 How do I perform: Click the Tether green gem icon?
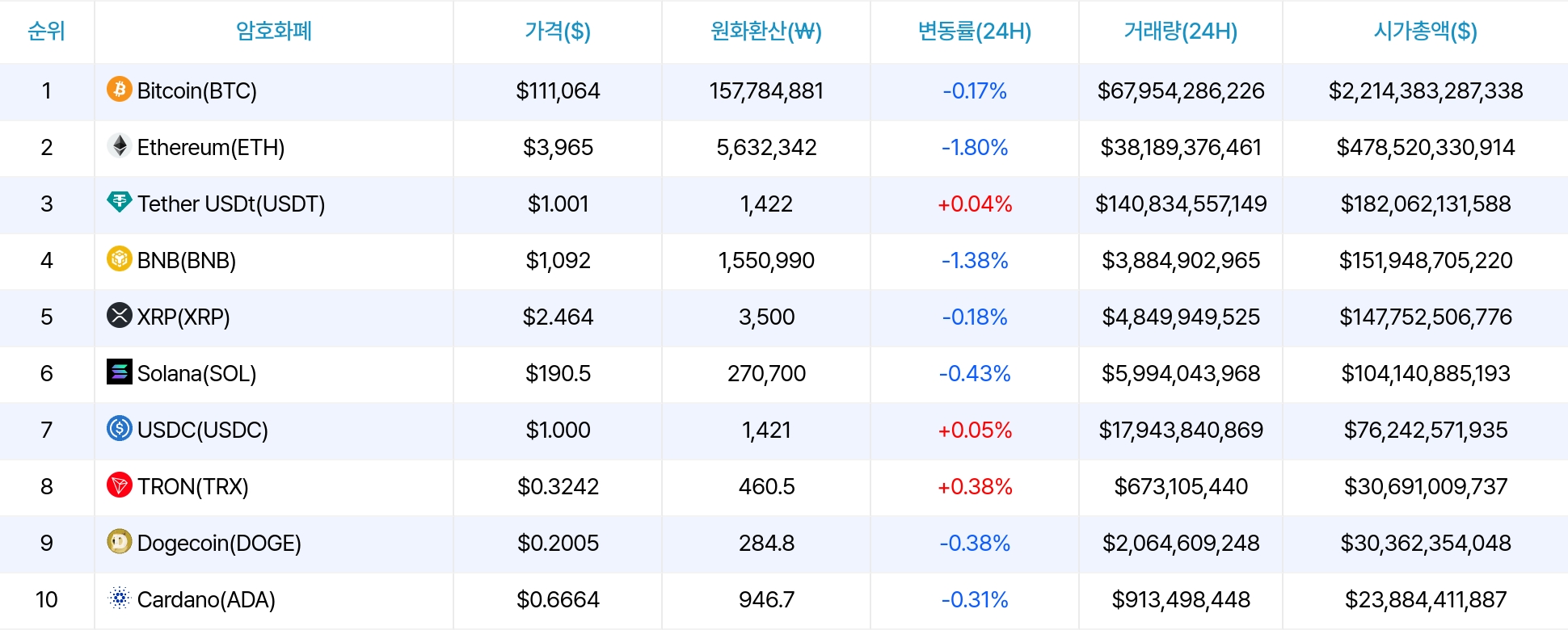[x=120, y=202]
